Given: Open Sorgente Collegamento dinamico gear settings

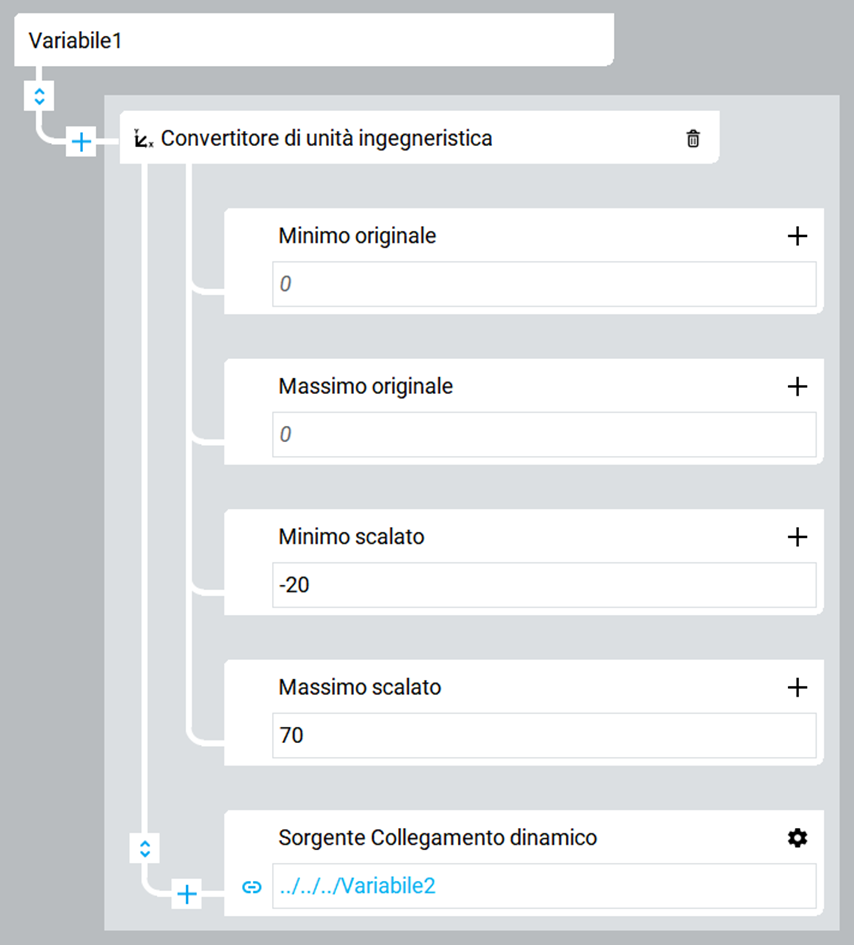Looking at the screenshot, I should 797,838.
